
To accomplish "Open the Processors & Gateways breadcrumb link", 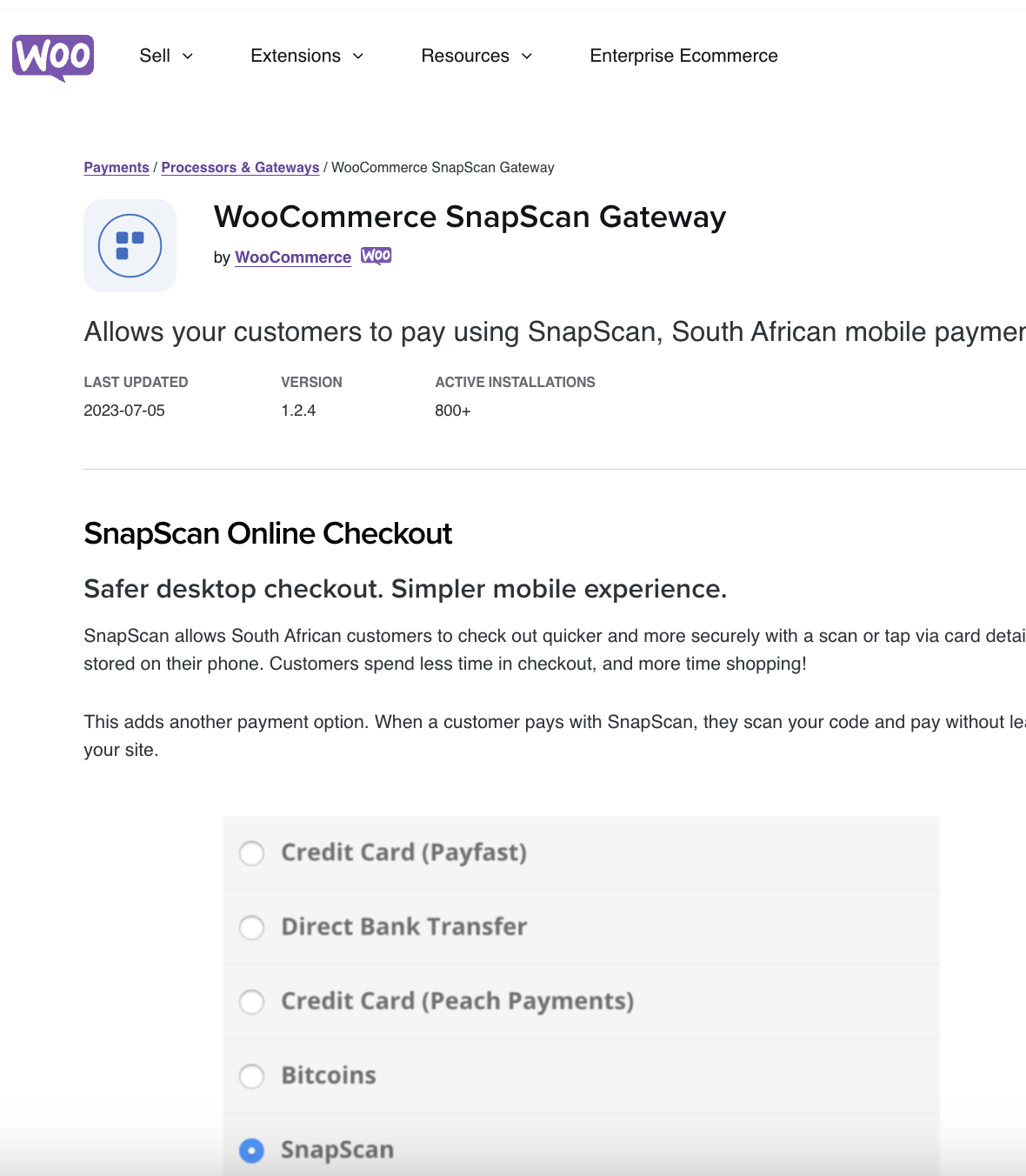I will click(240, 167).
